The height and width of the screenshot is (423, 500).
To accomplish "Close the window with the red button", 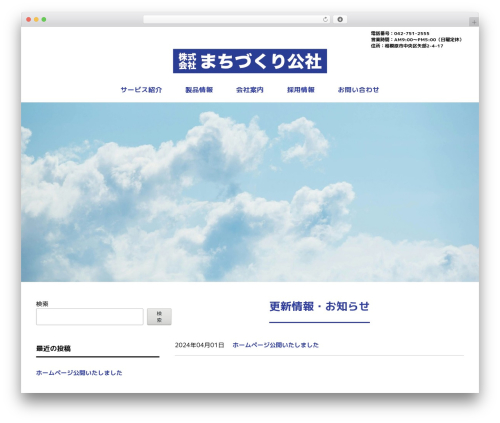I will (x=29, y=20).
